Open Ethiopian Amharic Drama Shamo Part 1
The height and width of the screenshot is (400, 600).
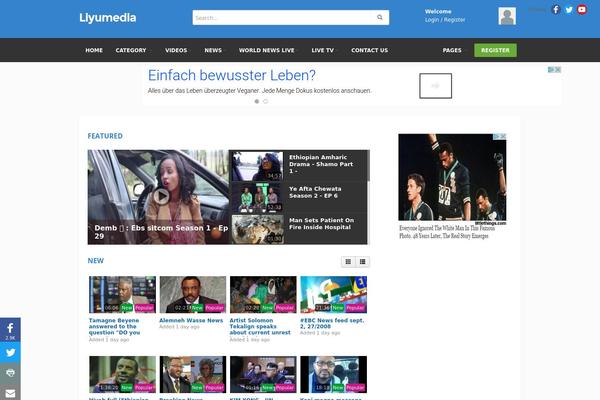(321, 164)
